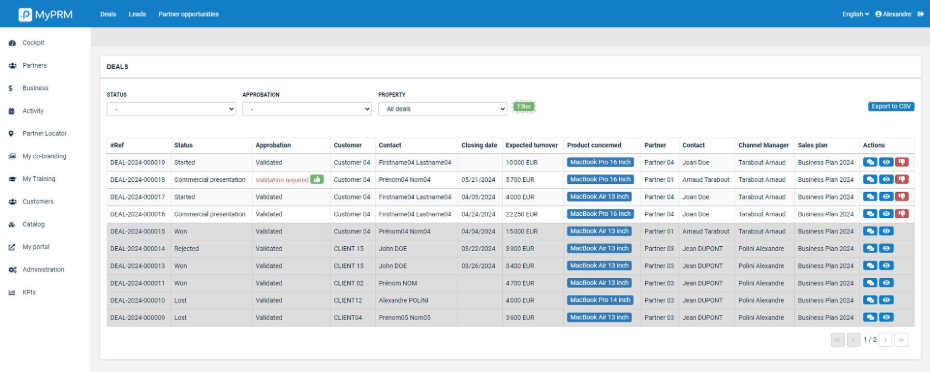This screenshot has width=930, height=372.
Task: Open the Approbation filter dropdown
Action: pyautogui.click(x=307, y=109)
